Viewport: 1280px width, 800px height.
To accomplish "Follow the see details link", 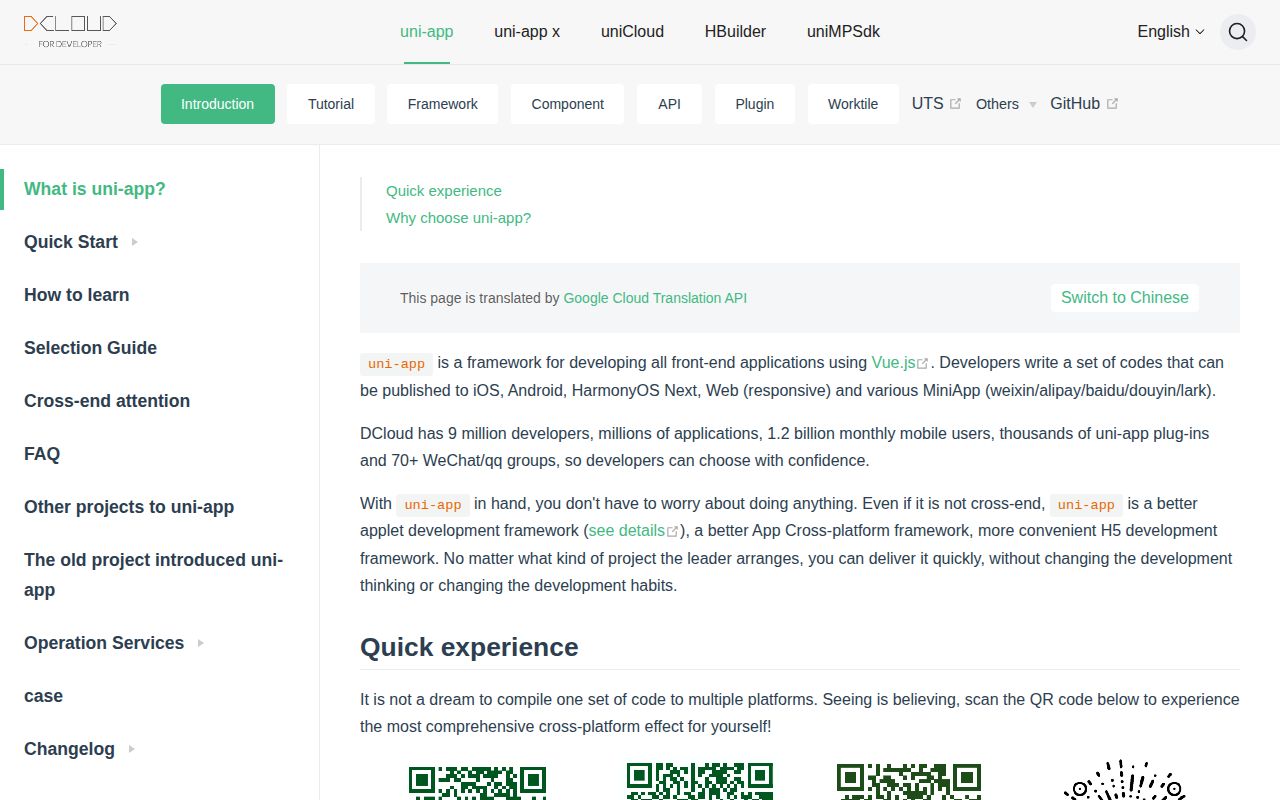I will point(627,531).
